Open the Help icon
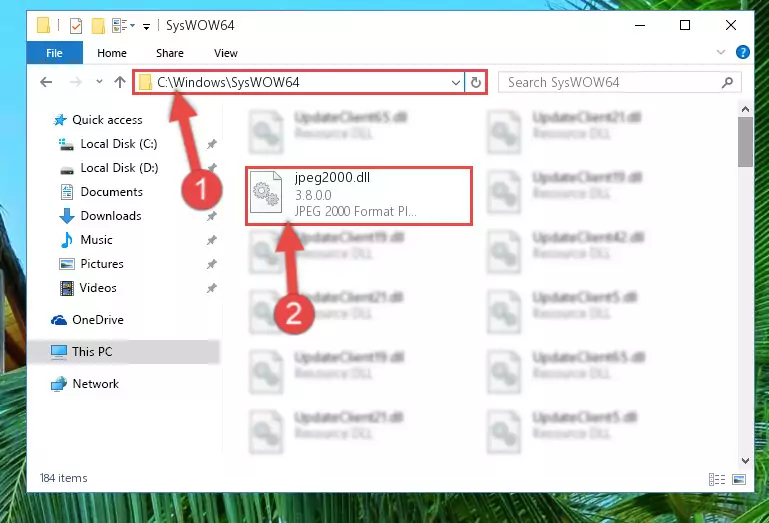This screenshot has height=523, width=769. pyautogui.click(x=743, y=52)
